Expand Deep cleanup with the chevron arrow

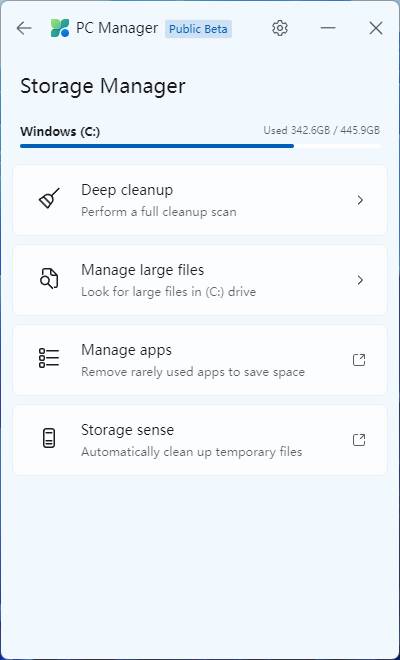point(360,200)
